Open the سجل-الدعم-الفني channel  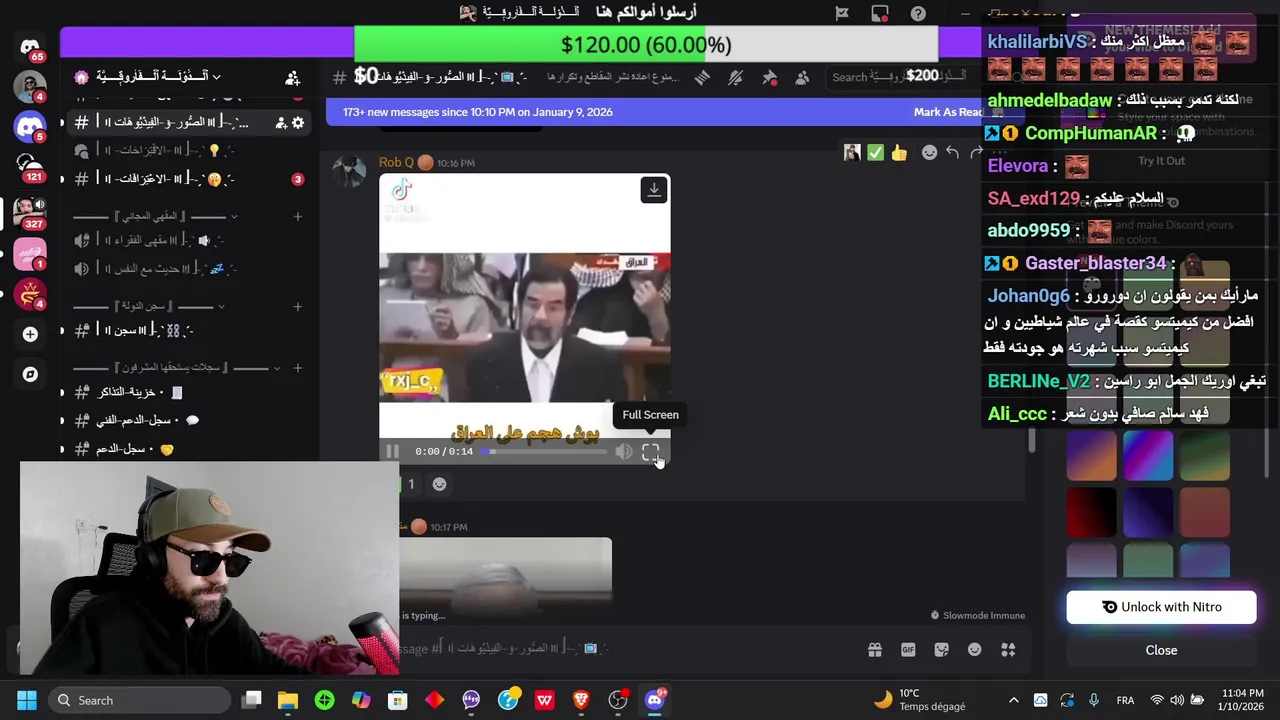click(x=188, y=421)
